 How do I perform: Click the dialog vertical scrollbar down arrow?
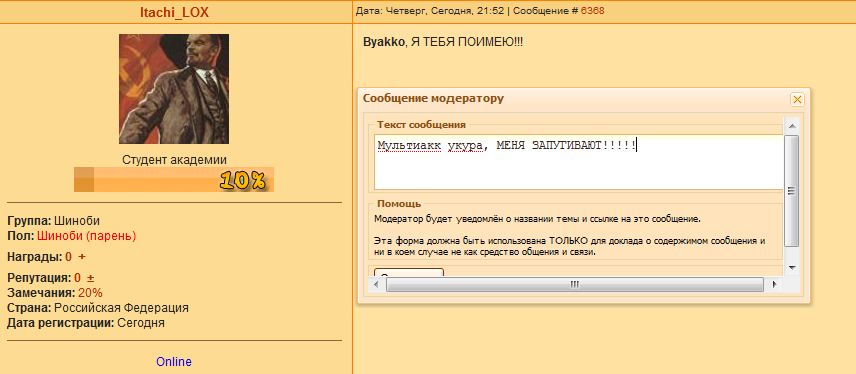[792, 268]
